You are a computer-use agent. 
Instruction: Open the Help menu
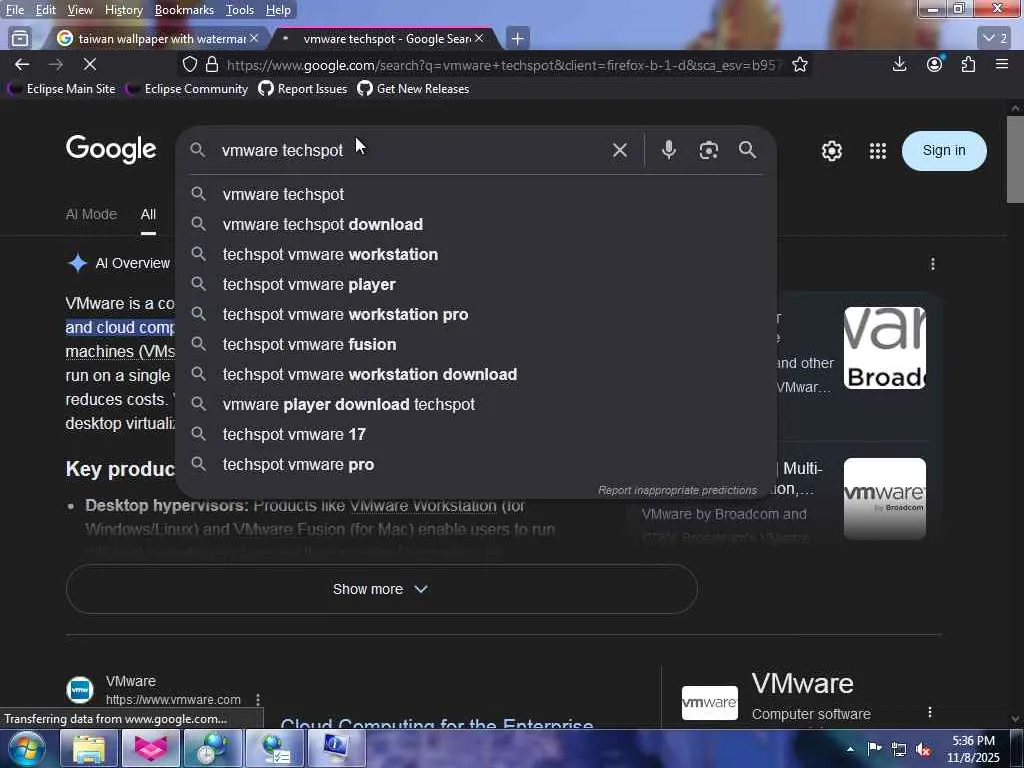(x=278, y=10)
